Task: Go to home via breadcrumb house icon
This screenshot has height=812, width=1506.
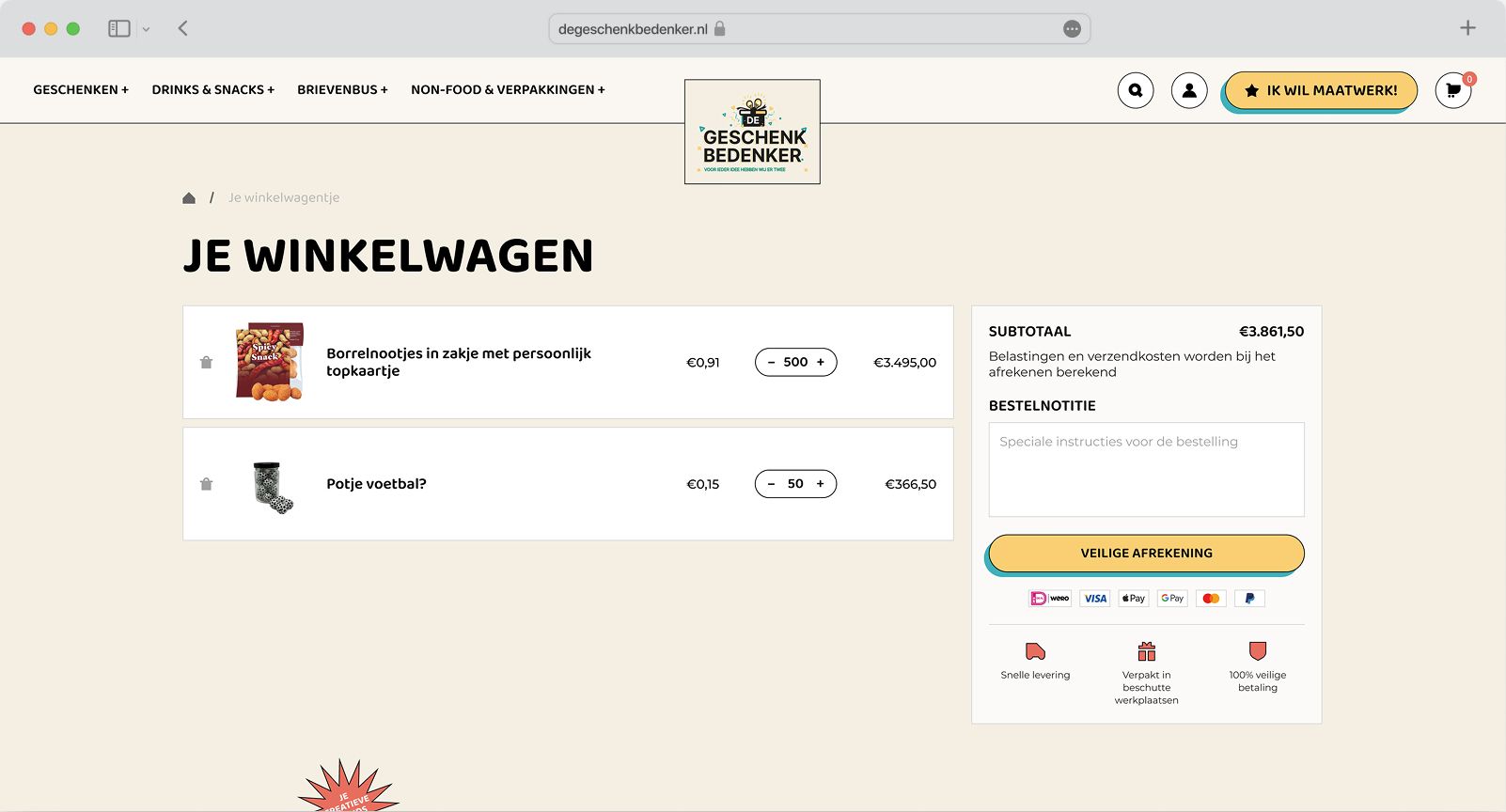Action: tap(189, 197)
